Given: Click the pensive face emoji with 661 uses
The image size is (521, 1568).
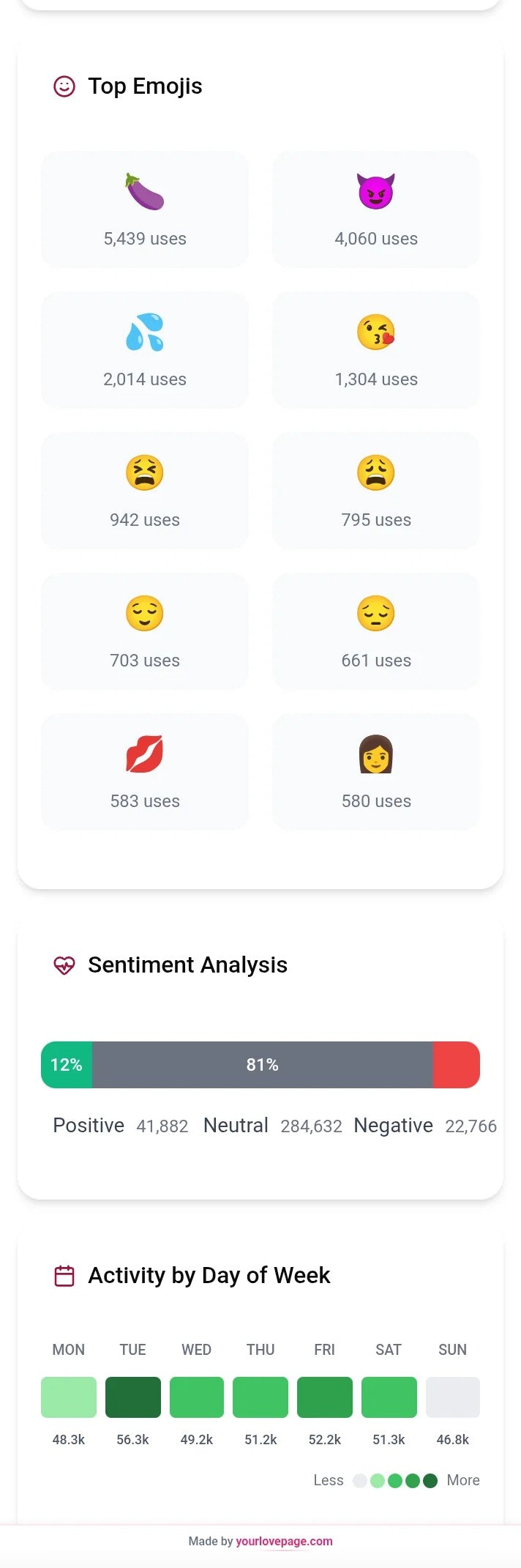Looking at the screenshot, I should click(x=375, y=630).
